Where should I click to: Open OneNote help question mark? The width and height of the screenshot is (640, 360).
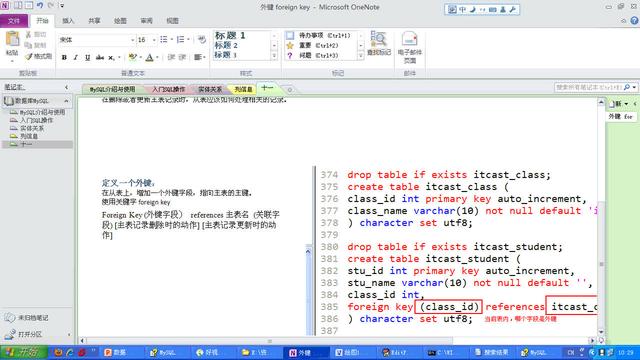(634, 21)
